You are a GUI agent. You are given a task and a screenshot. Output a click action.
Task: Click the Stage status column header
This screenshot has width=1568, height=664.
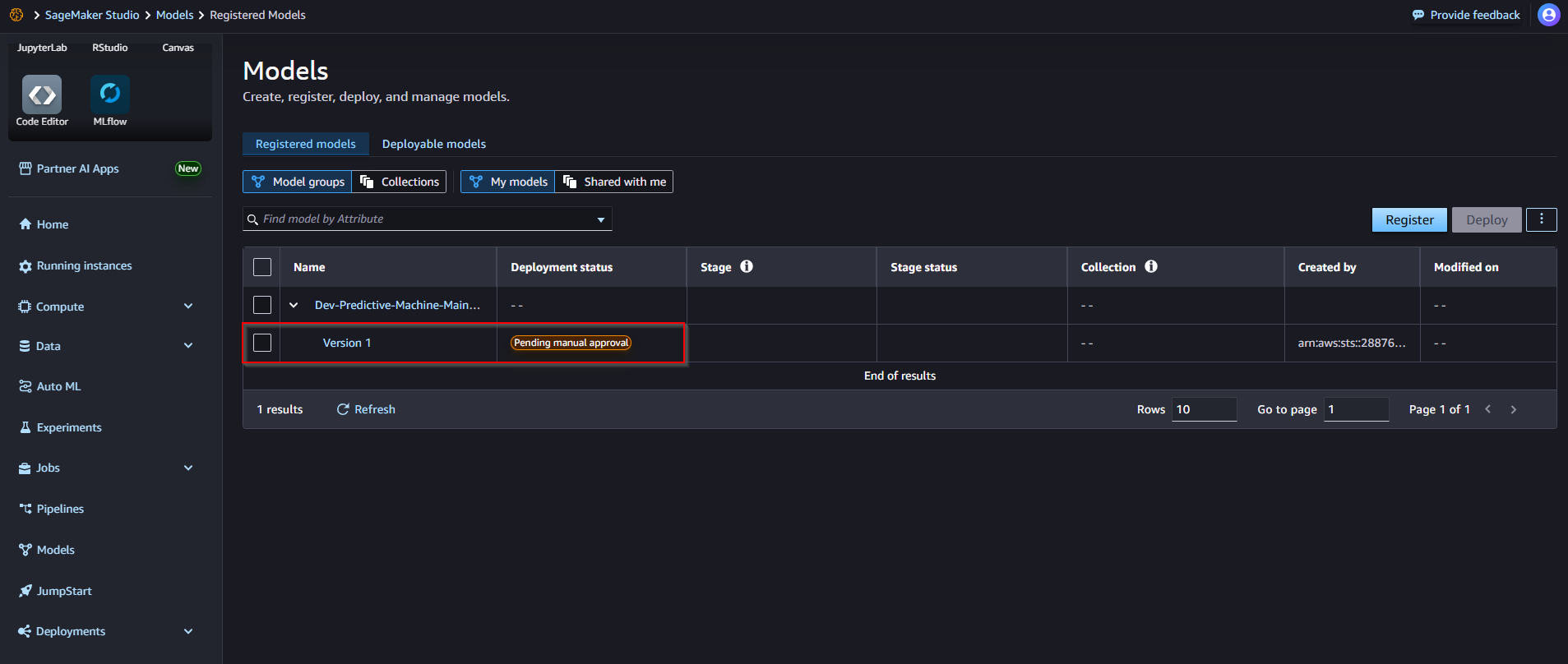click(923, 267)
